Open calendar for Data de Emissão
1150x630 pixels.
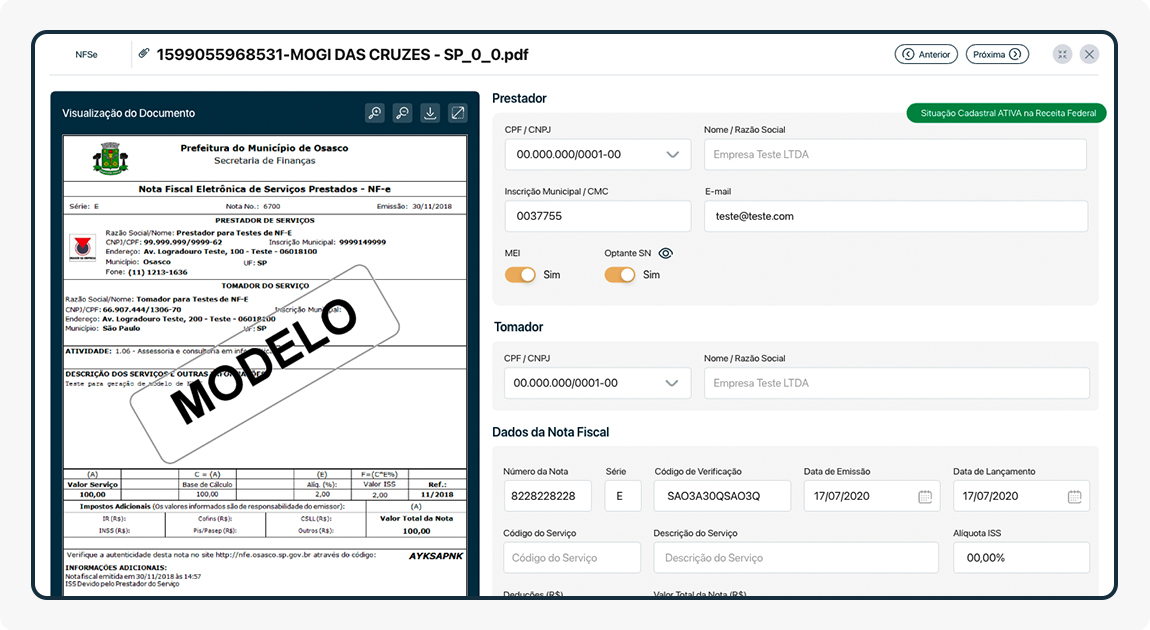pyautogui.click(x=925, y=496)
